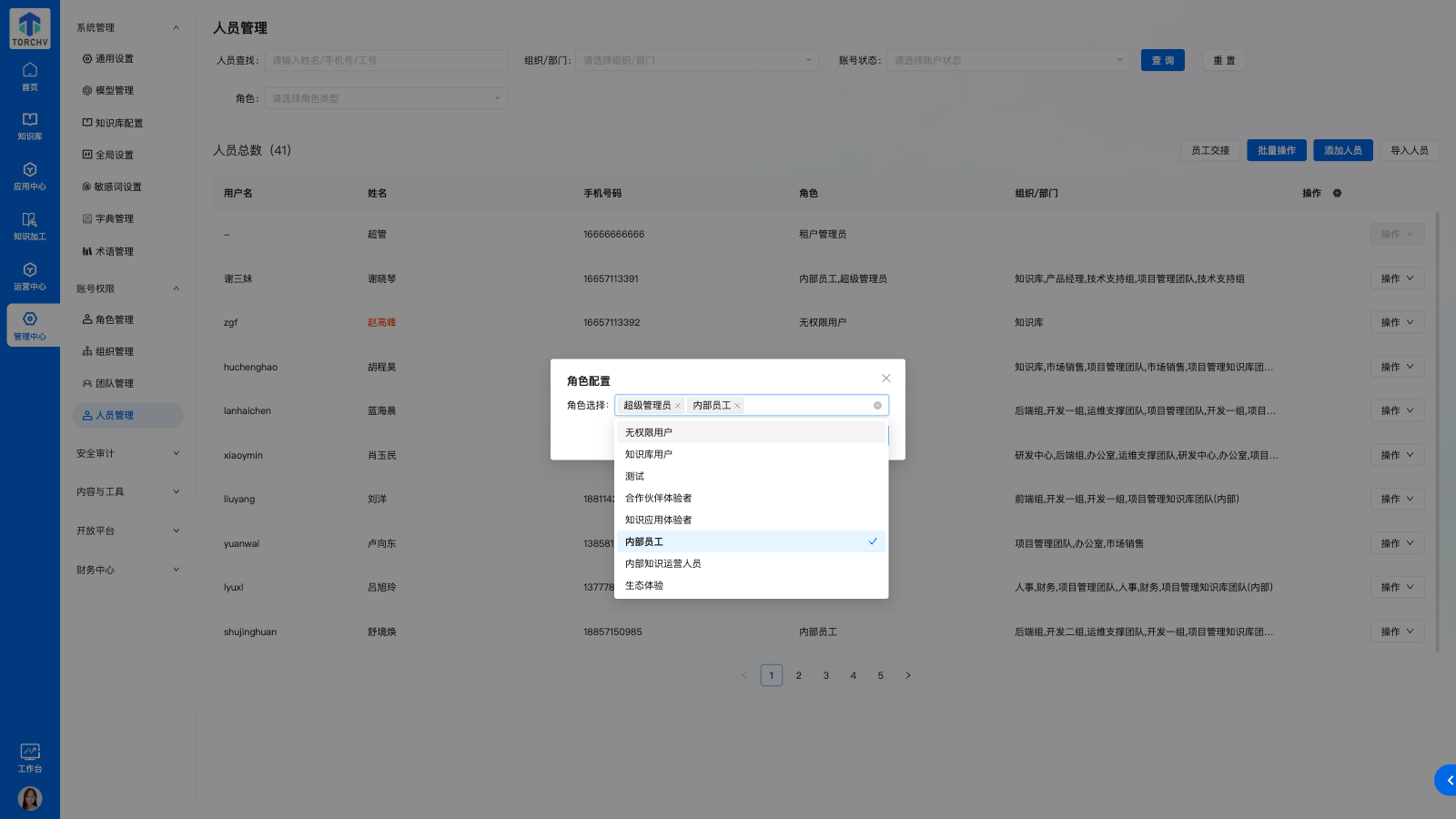Expand the 安全审计 menu section

(x=127, y=453)
